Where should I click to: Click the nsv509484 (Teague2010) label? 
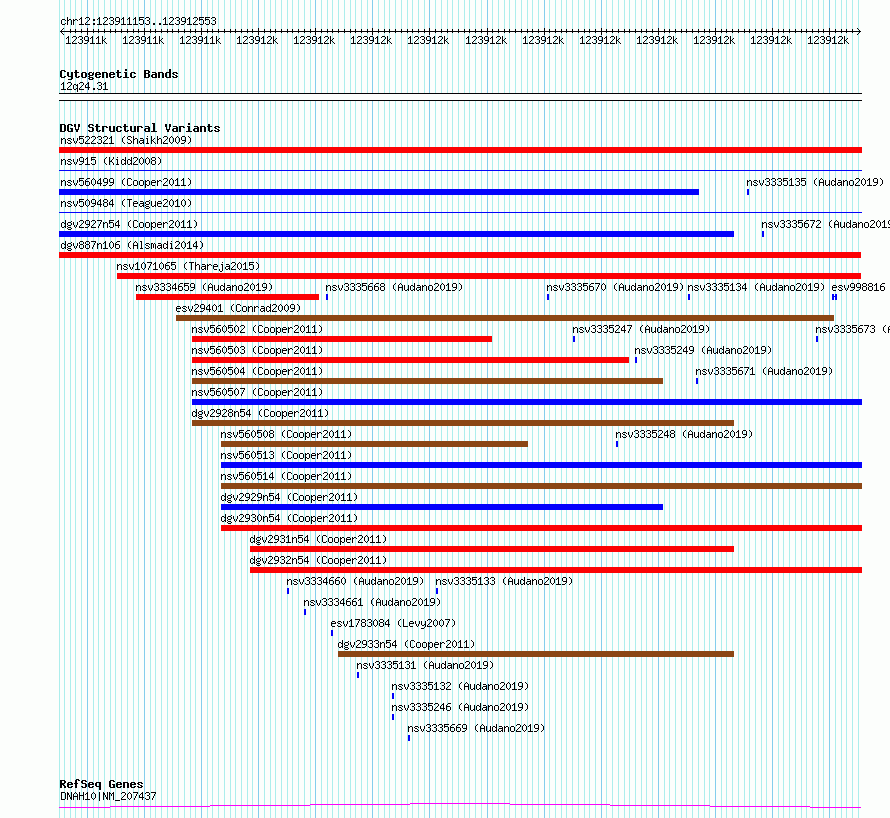(x=126, y=203)
